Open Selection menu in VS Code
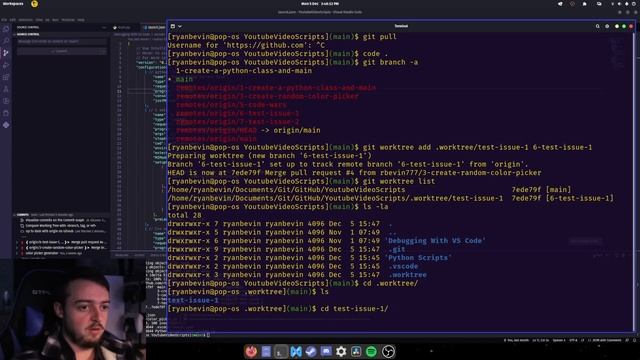This screenshot has width=640, height=360. coord(26,20)
